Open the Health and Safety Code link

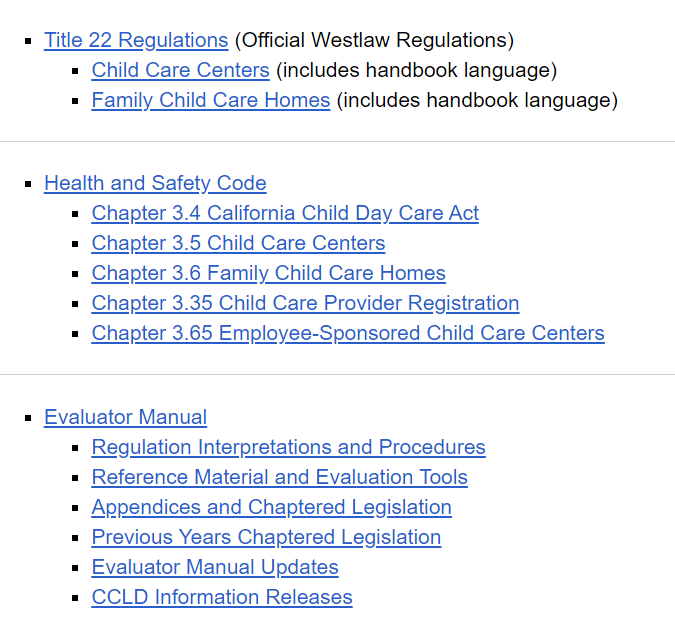coord(155,184)
